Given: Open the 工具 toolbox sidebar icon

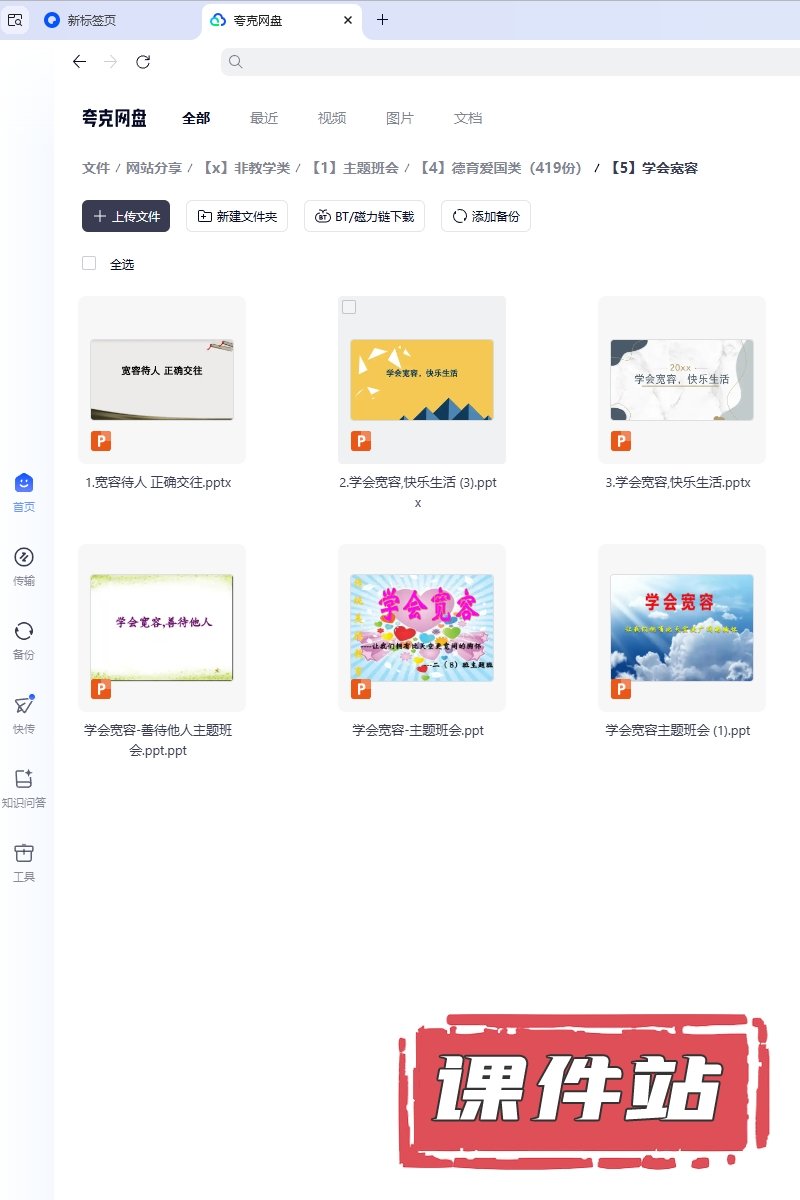Looking at the screenshot, I should click(x=24, y=853).
